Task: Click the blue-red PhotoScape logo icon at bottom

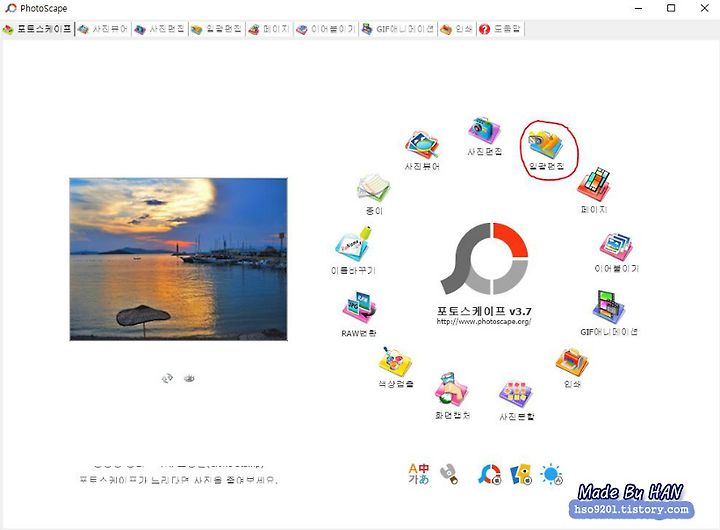Action: [x=489, y=474]
